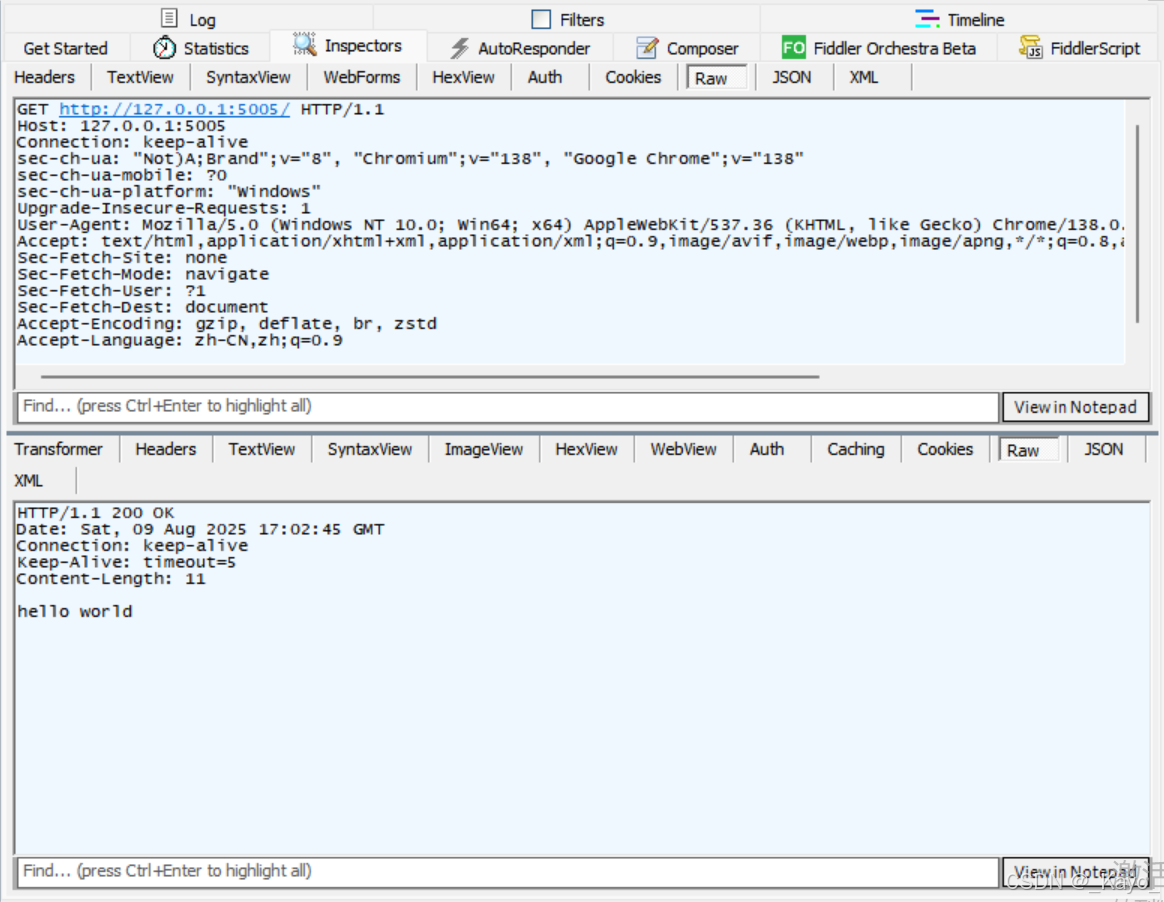Select the request Auth tab
Viewport: 1164px width, 902px height.
[545, 77]
